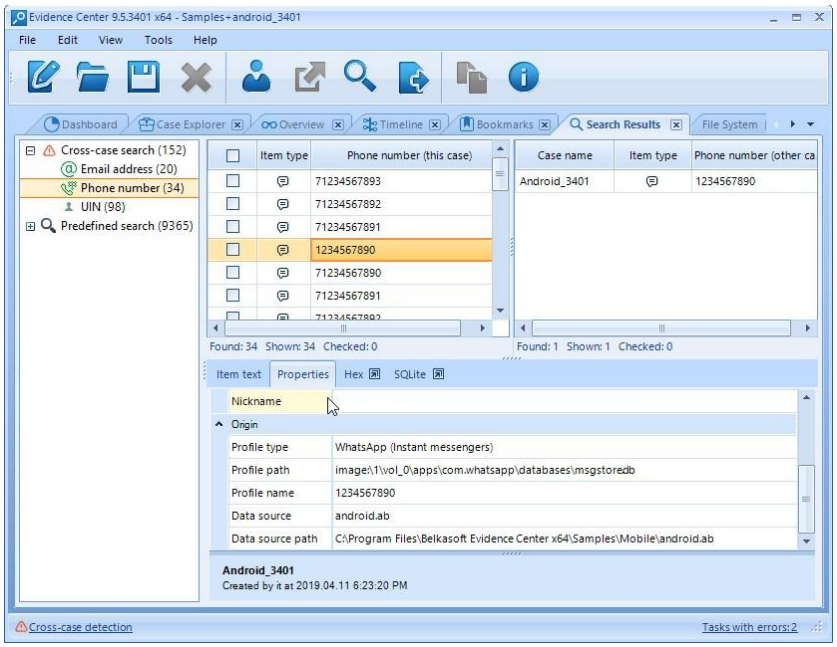This screenshot has height=647, width=837.
Task: Close the Overview tab
Action: (x=338, y=124)
